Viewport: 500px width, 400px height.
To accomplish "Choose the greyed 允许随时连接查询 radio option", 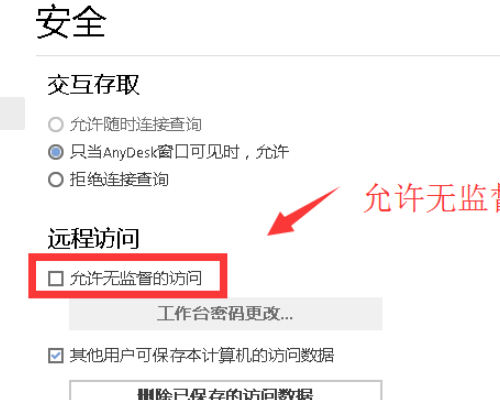I will tap(56, 125).
